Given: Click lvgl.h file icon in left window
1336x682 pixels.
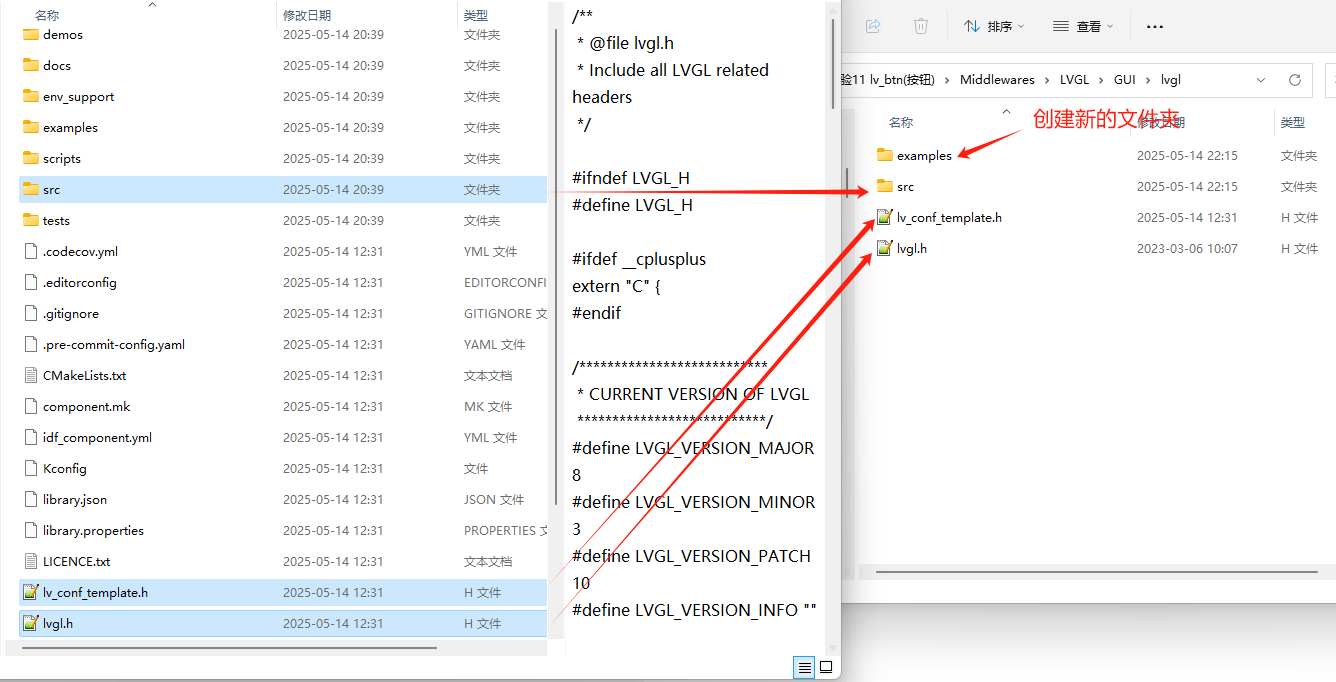Looking at the screenshot, I should tap(30, 624).
